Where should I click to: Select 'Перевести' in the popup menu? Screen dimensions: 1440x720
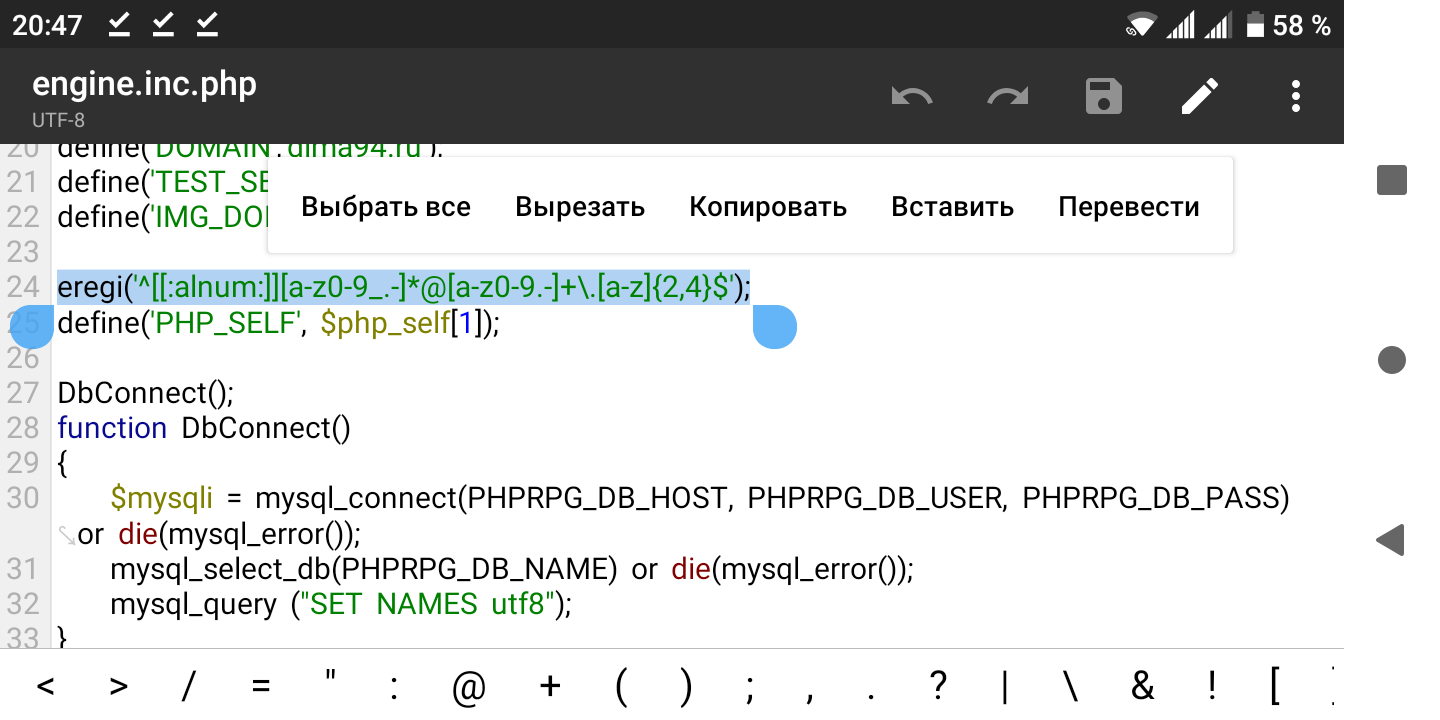pos(1128,207)
